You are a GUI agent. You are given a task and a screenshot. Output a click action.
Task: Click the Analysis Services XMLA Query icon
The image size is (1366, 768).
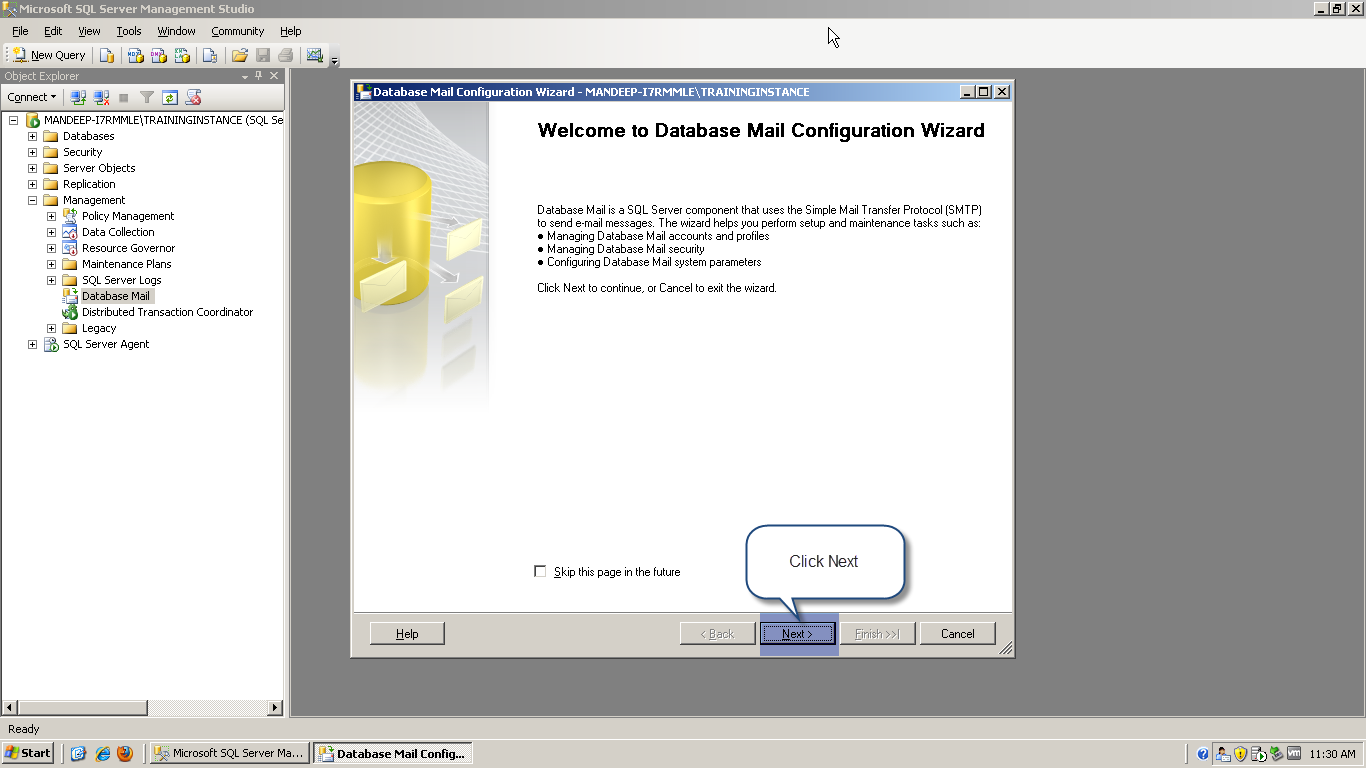click(x=180, y=55)
